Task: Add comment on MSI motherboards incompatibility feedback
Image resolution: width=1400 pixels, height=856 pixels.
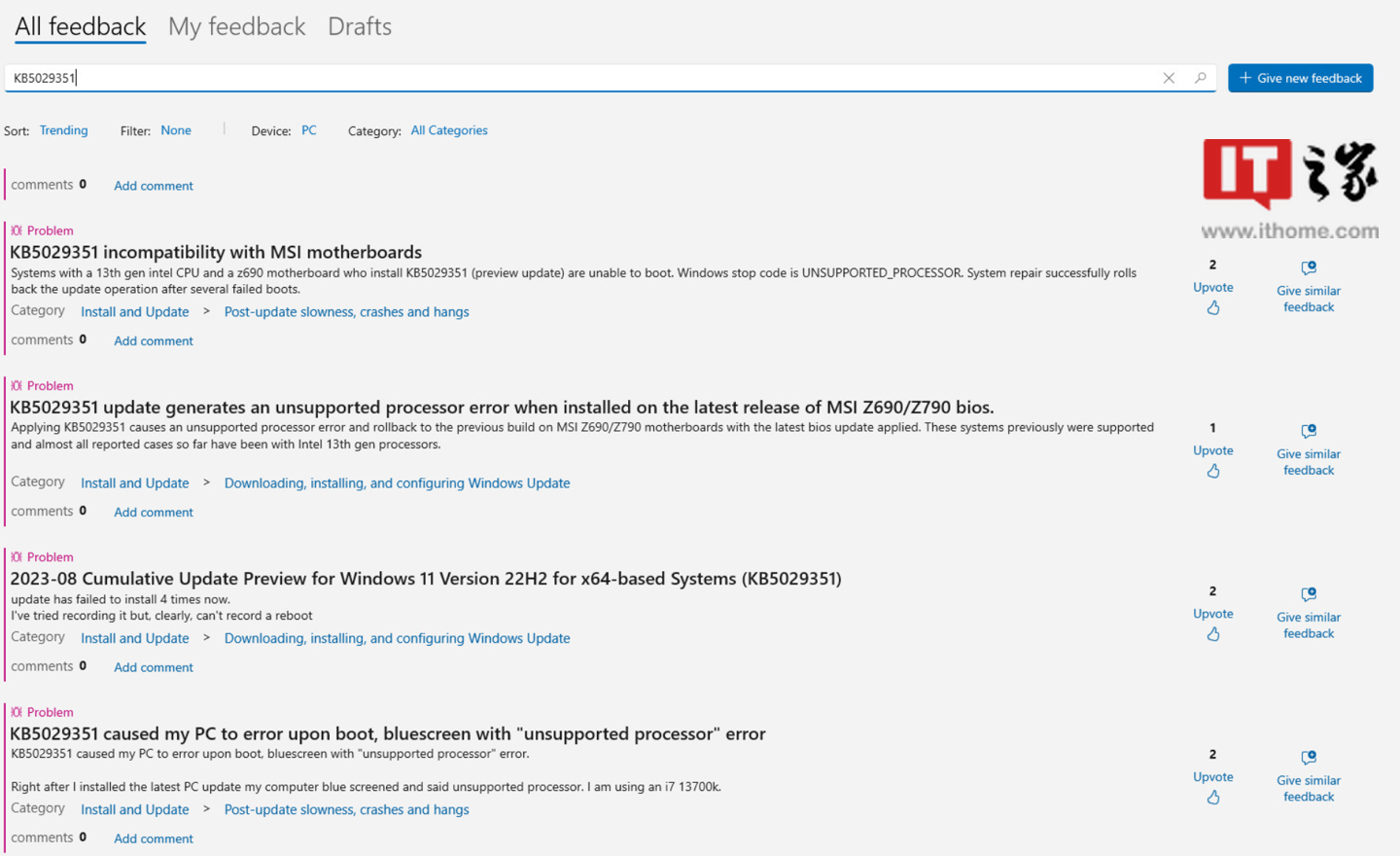Action: 154,341
